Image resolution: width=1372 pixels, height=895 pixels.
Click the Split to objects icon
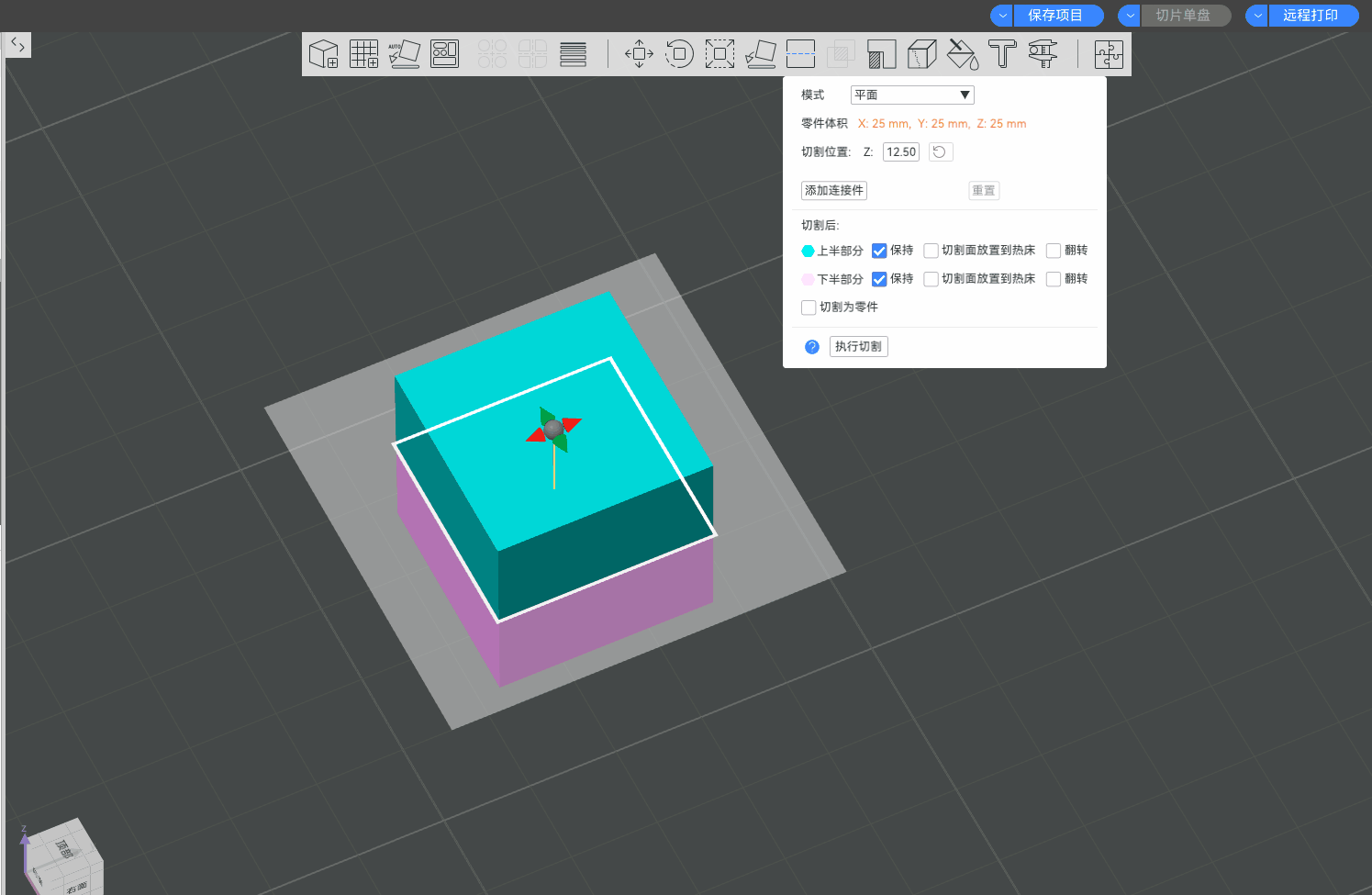click(x=492, y=54)
